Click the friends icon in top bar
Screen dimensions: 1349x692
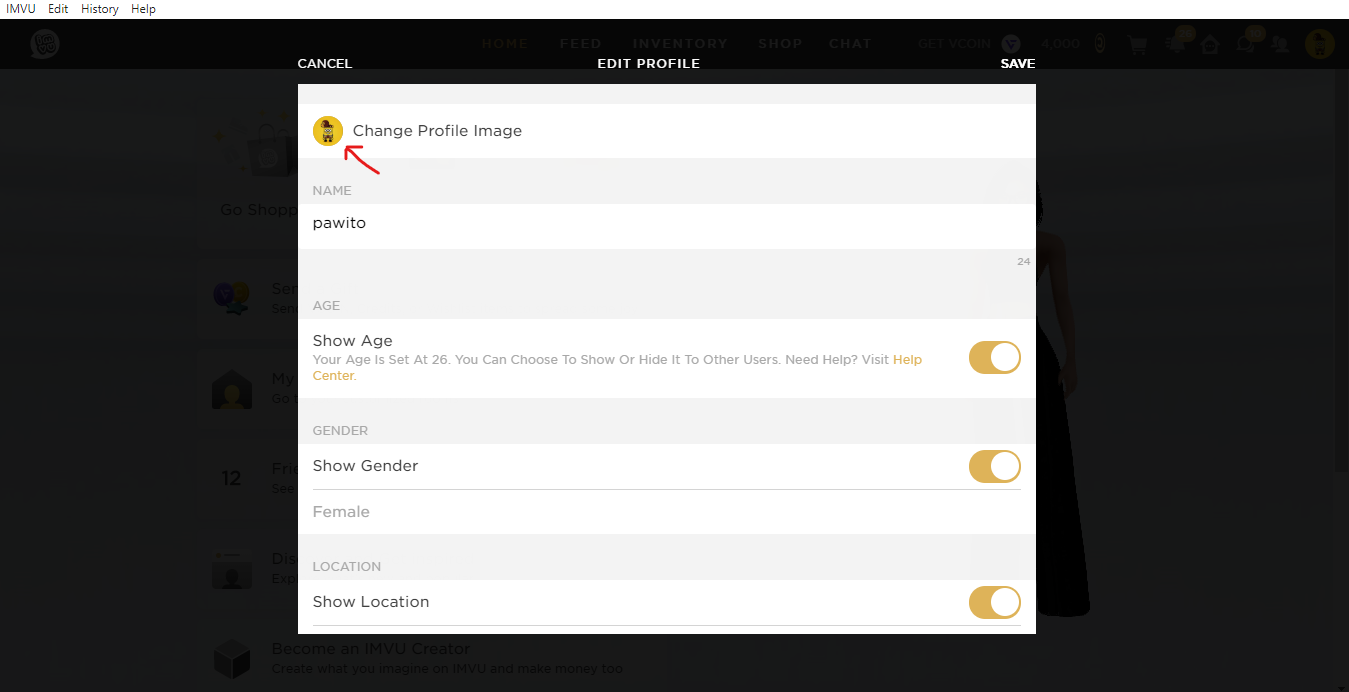click(1282, 45)
